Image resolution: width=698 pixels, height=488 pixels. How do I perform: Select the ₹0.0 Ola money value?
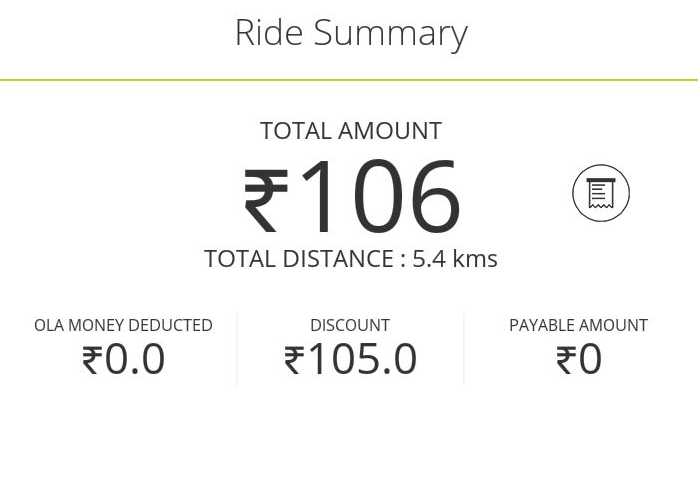pyautogui.click(x=123, y=358)
